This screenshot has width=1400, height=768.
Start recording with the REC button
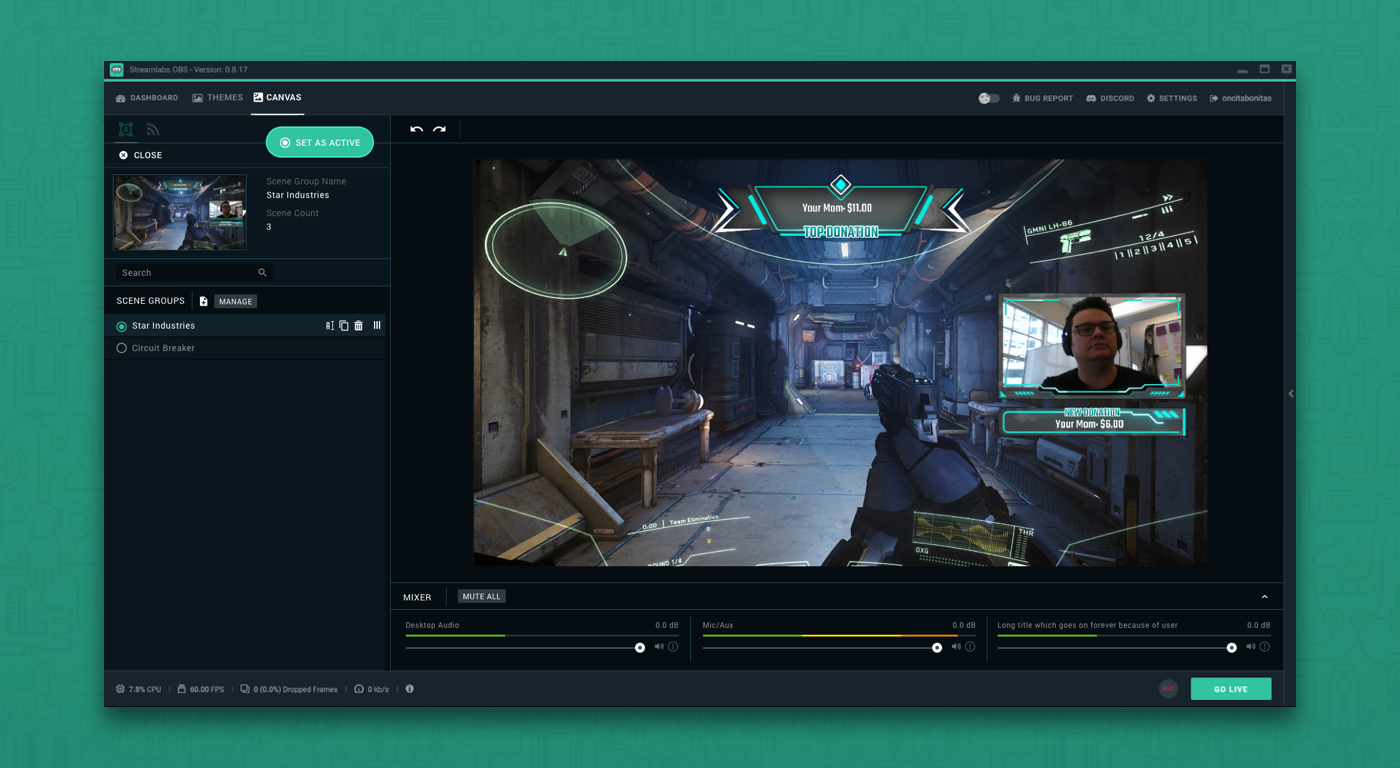(1168, 689)
